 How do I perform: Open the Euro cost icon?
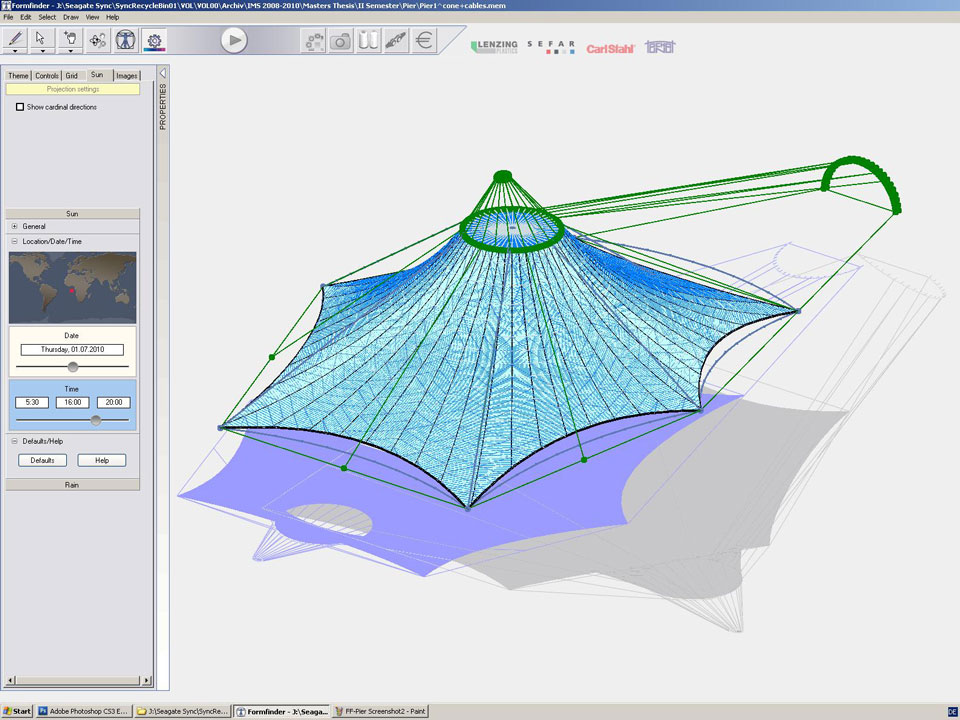(424, 40)
